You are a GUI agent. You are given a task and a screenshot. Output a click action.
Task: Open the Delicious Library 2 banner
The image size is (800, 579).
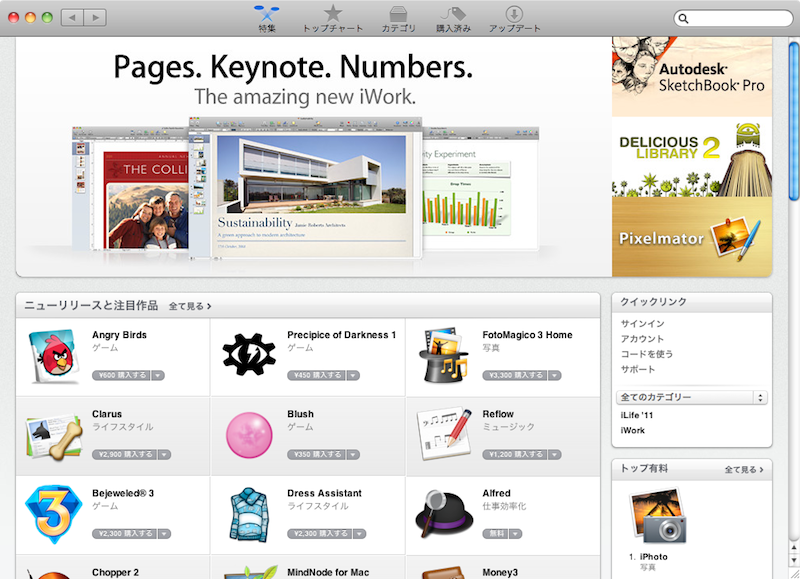(692, 157)
